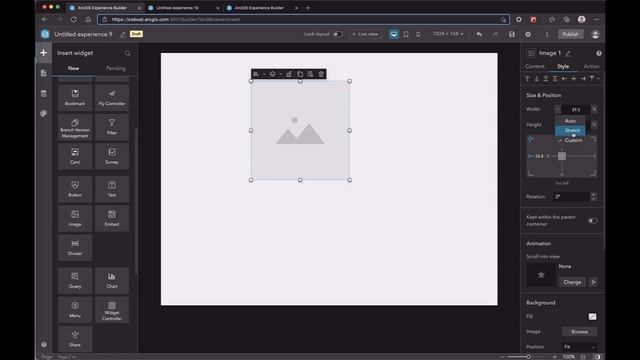
Task: Switch to the New widgets tab
Action: pos(73,68)
